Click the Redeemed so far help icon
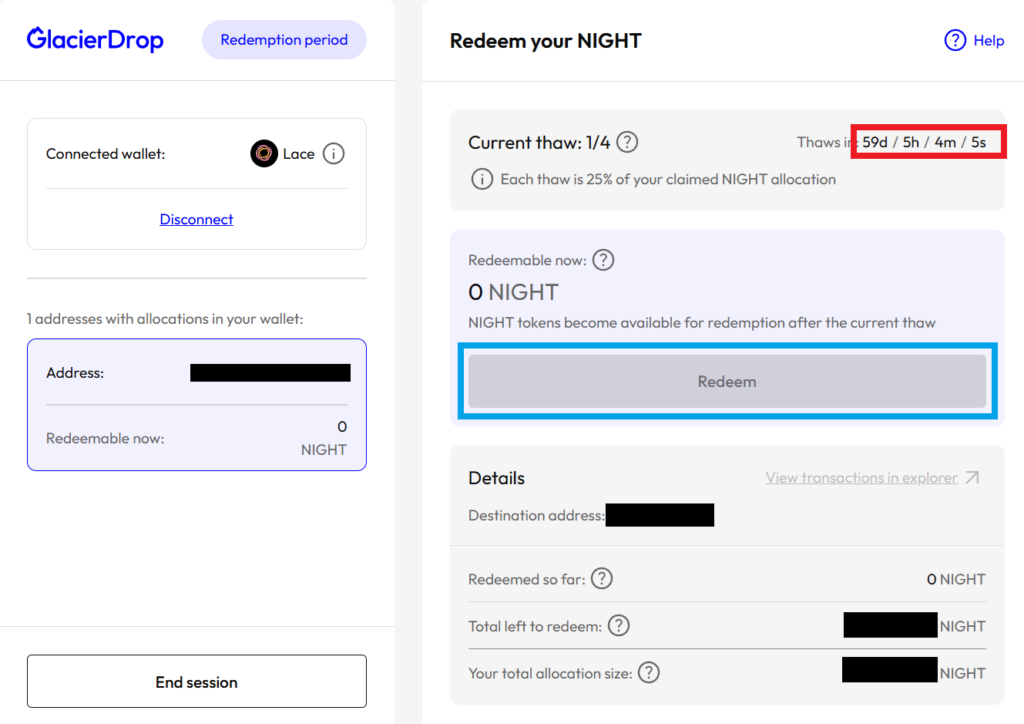The image size is (1024, 724). (x=602, y=579)
